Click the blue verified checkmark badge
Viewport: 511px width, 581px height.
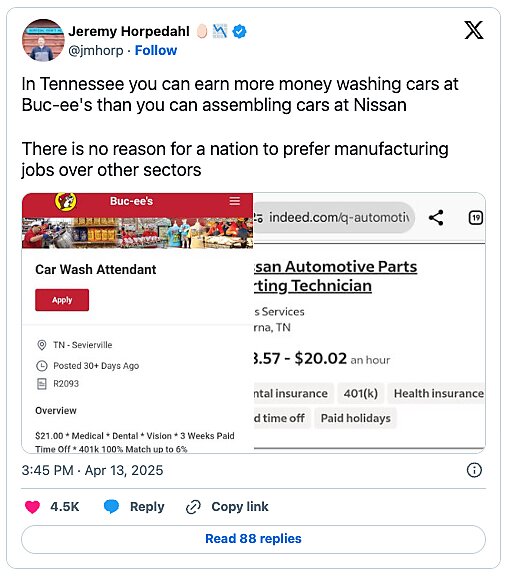[239, 31]
